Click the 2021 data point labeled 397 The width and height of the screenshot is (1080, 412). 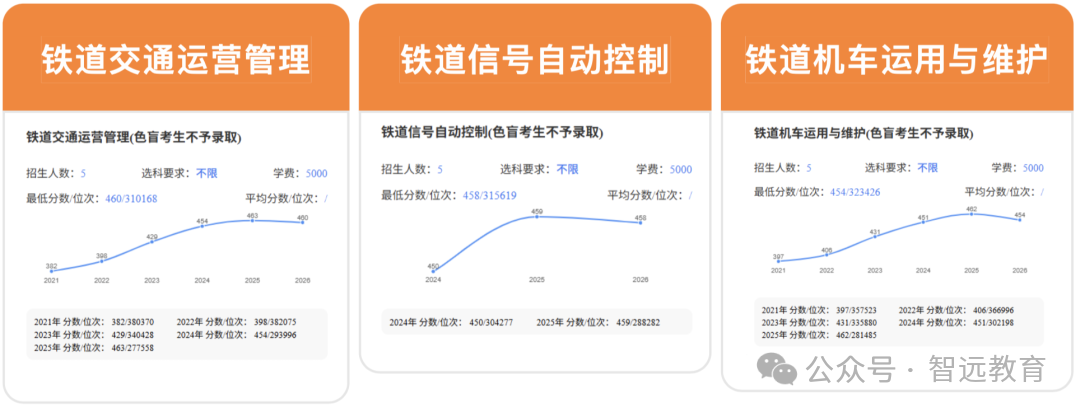pos(778,261)
